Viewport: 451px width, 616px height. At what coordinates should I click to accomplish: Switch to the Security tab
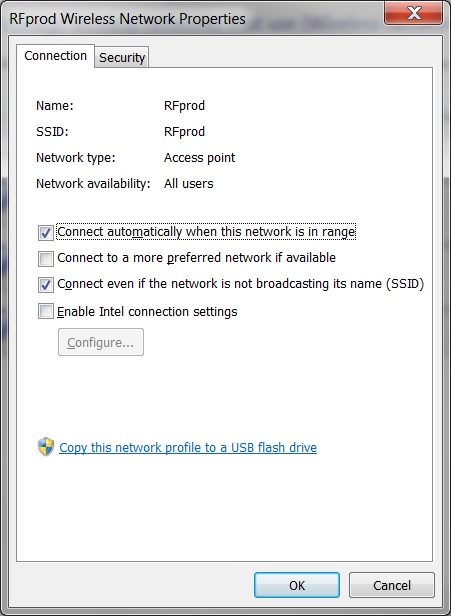point(122,57)
